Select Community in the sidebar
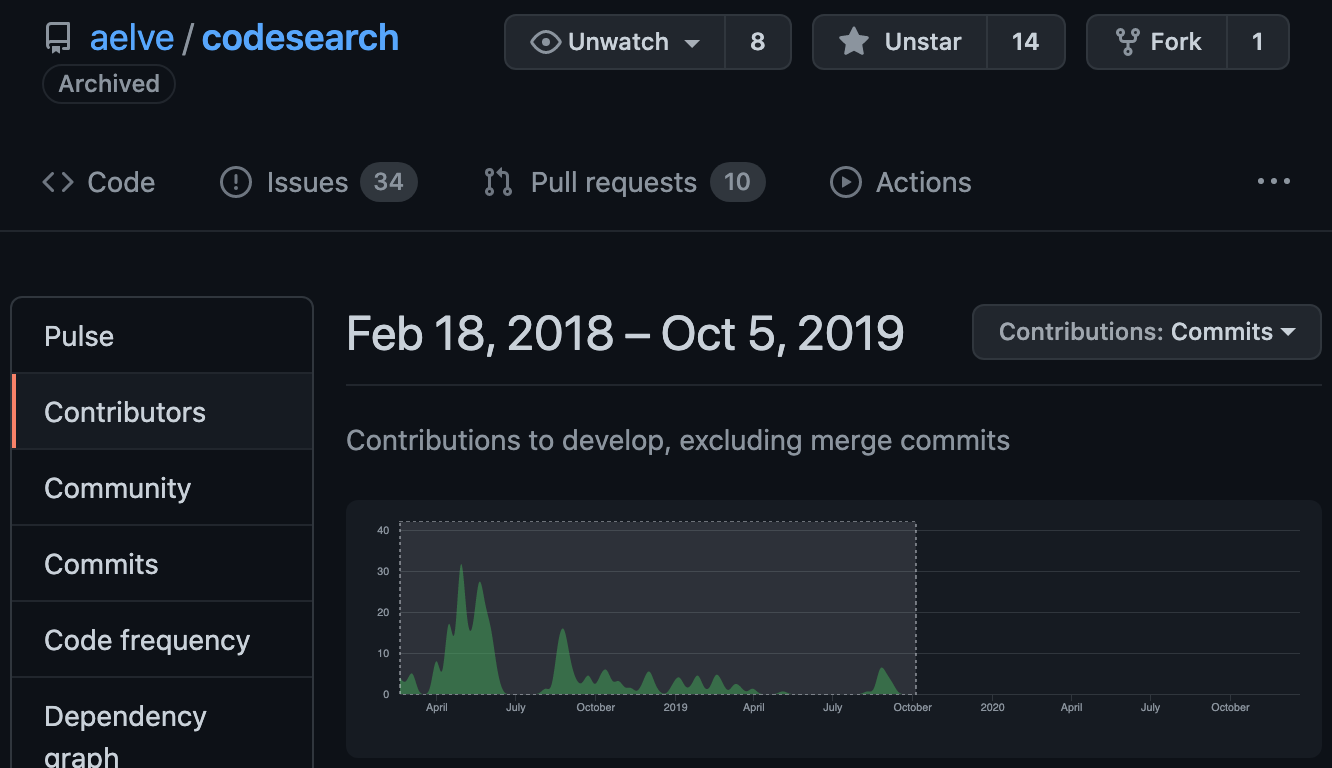The image size is (1332, 768). (162, 488)
